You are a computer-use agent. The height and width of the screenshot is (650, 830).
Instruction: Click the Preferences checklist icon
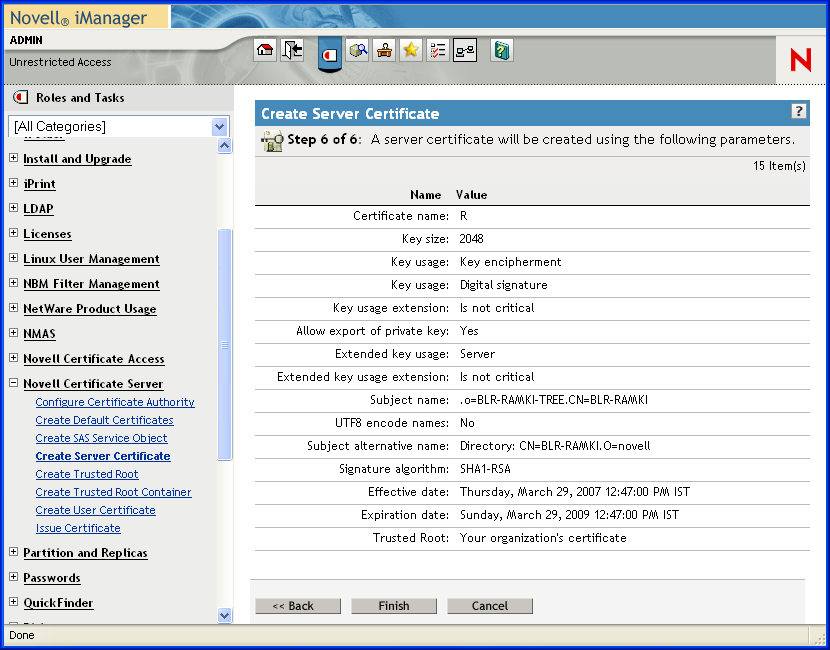[437, 51]
